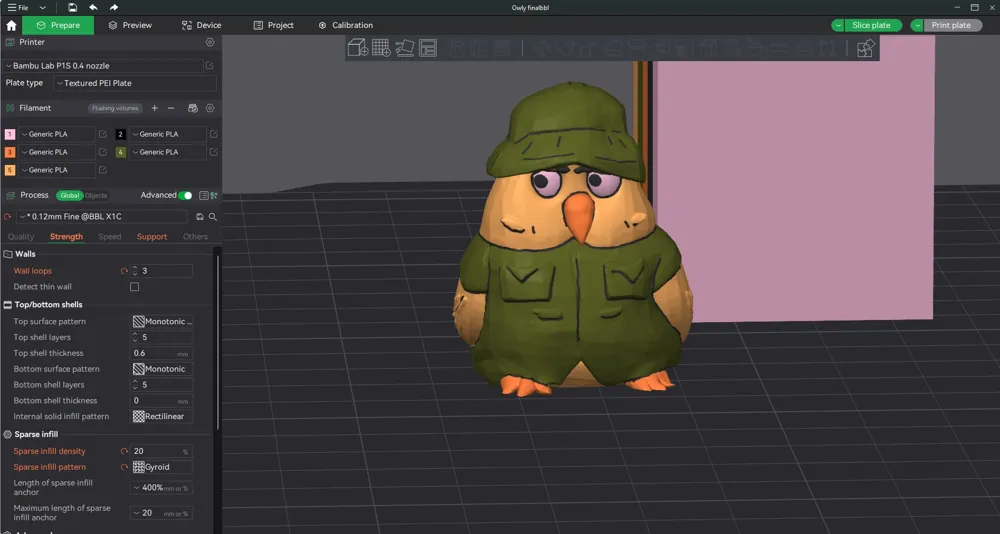1000x534 pixels.
Task: Edit preset of filament 1
Action: (103, 134)
